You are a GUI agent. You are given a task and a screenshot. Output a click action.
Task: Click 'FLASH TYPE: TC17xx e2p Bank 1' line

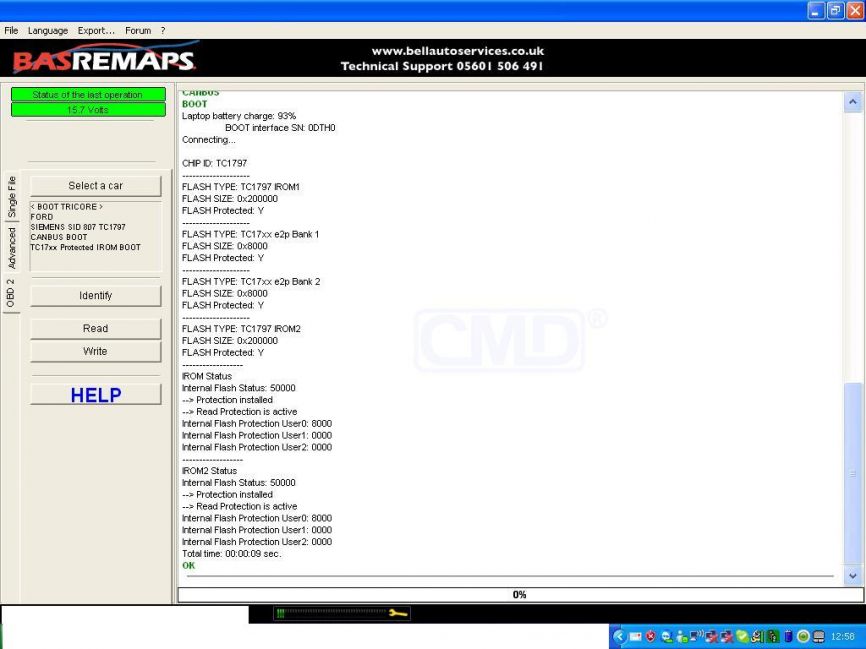click(250, 234)
